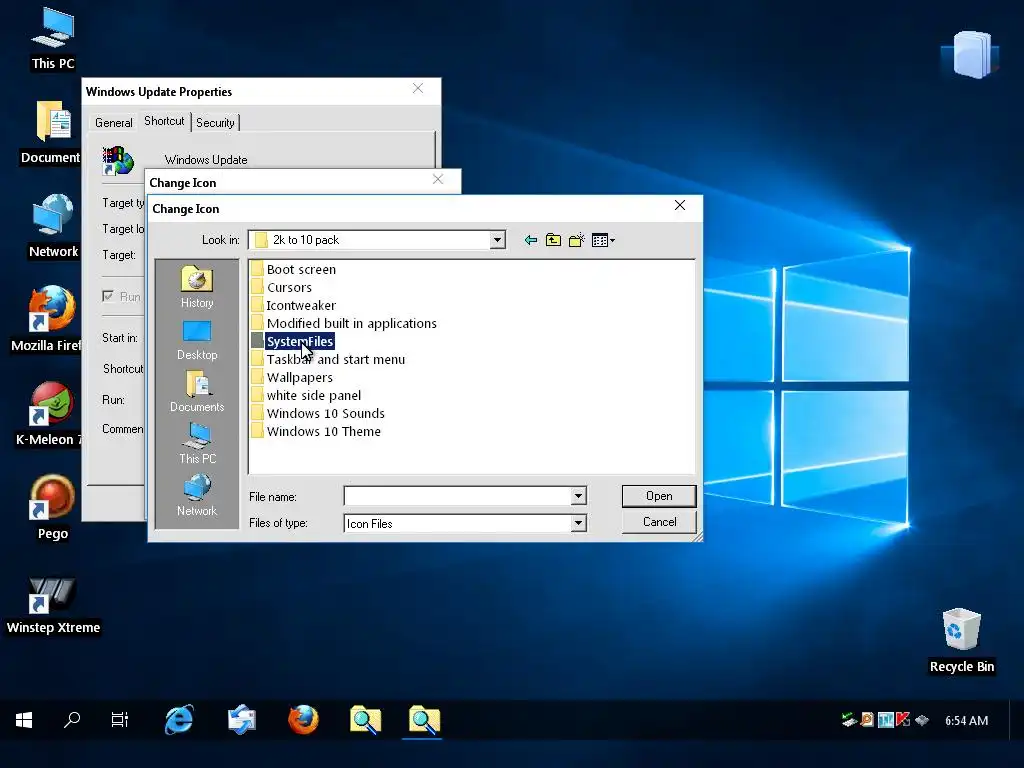Click the Windows Update shortcut icon in Properties
Screen dimensions: 1024x768
pyautogui.click(x=118, y=161)
